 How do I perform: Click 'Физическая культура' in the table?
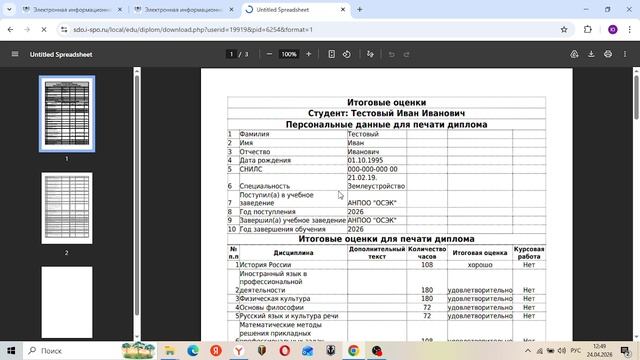coord(275,299)
